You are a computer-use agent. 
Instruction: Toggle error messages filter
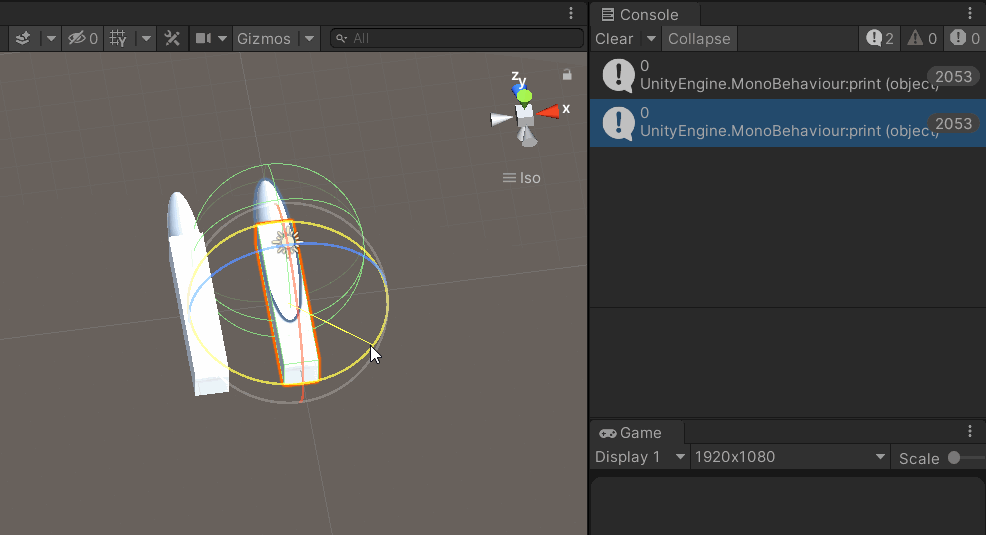pos(965,38)
